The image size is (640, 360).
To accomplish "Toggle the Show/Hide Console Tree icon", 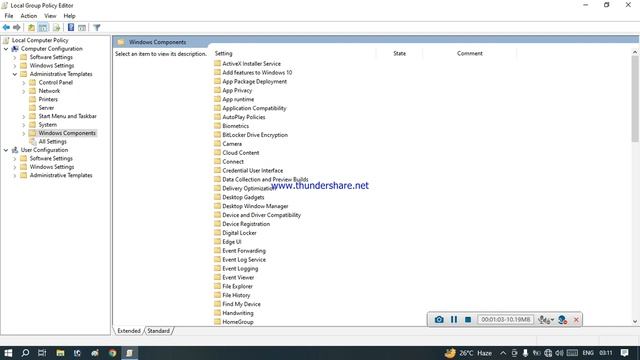I will click(x=43, y=28).
